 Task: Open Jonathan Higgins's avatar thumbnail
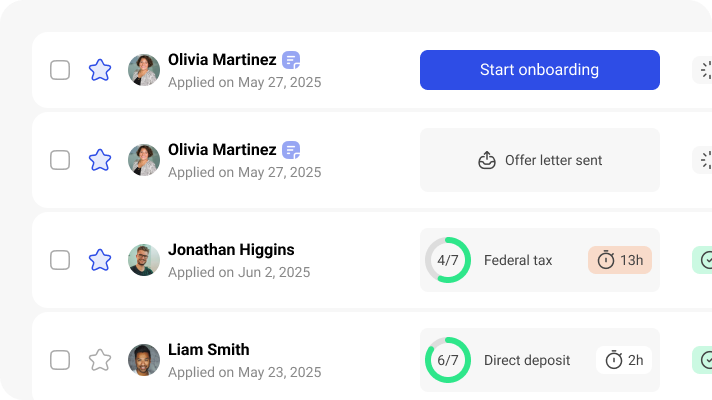click(x=144, y=260)
